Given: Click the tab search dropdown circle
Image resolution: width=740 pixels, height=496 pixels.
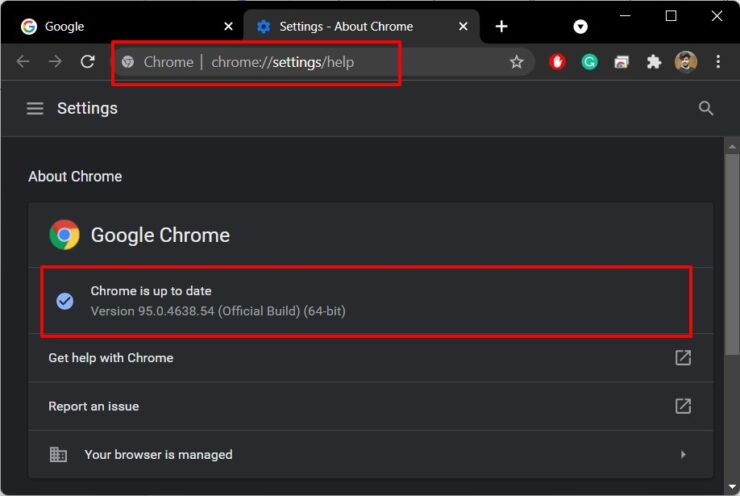Looking at the screenshot, I should click(580, 26).
